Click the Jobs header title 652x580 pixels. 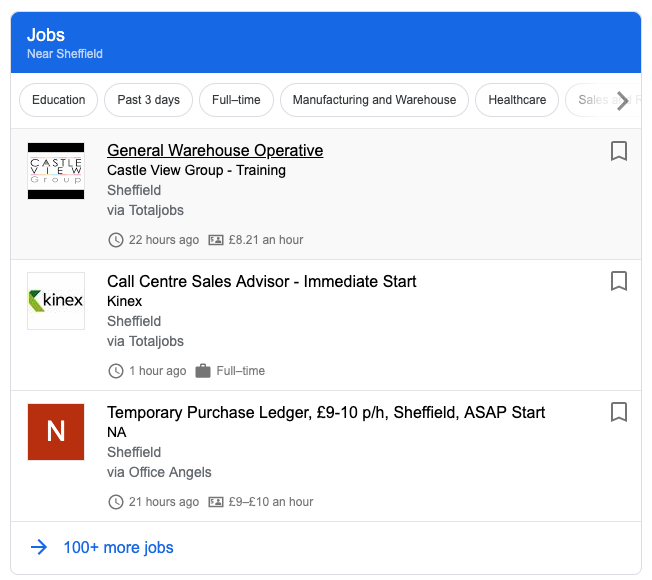(46, 35)
